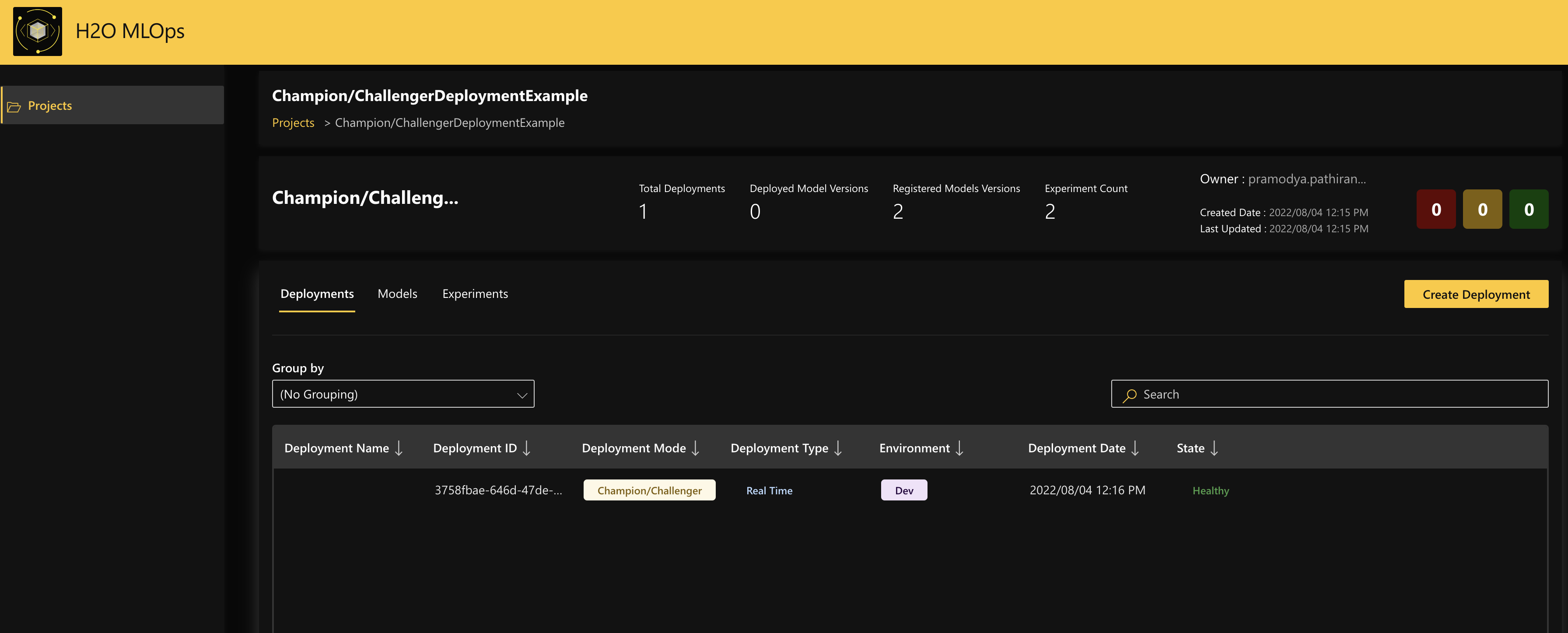Click the owner name pramodya.pathiran...

tap(1307, 179)
